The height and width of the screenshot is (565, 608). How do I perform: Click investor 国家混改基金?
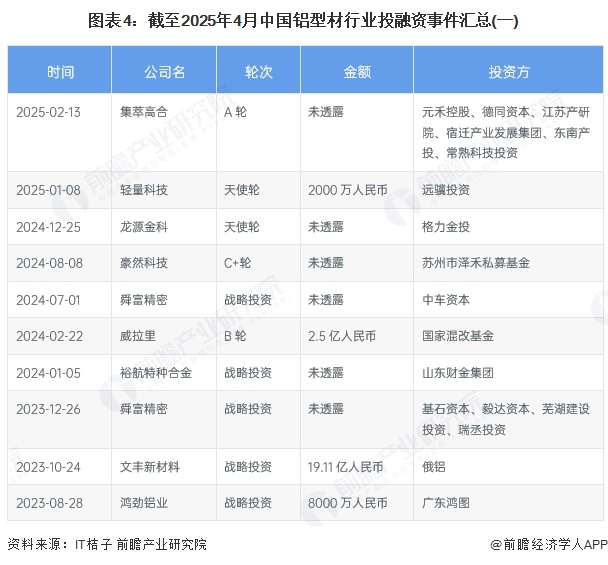[458, 336]
